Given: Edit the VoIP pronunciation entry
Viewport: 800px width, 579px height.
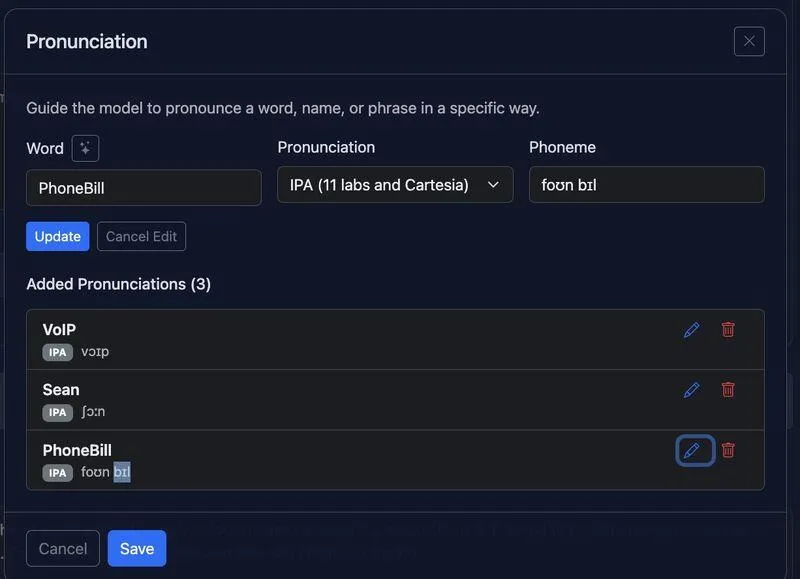Looking at the screenshot, I should pyautogui.click(x=691, y=330).
